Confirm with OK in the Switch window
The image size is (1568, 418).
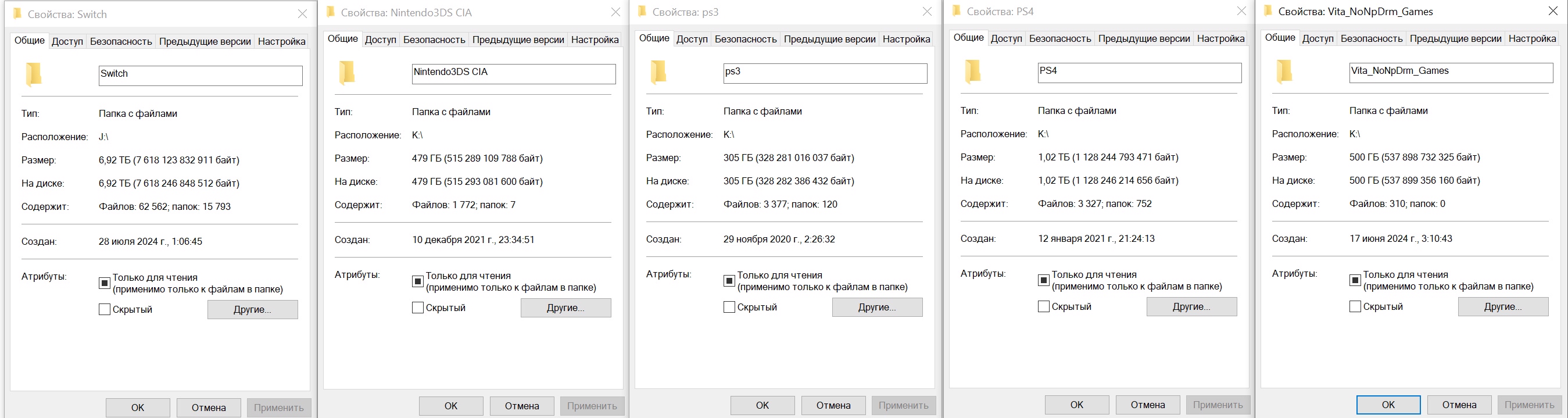[x=138, y=408]
